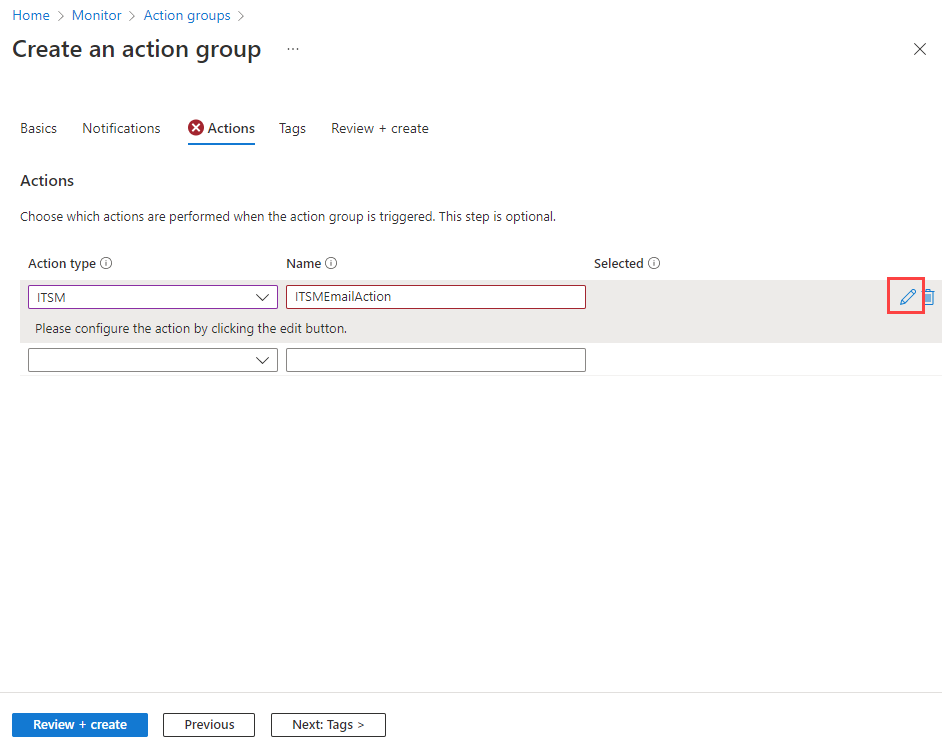This screenshot has height=745, width=942.
Task: Click the info icon next to Action type
Action: 107,264
